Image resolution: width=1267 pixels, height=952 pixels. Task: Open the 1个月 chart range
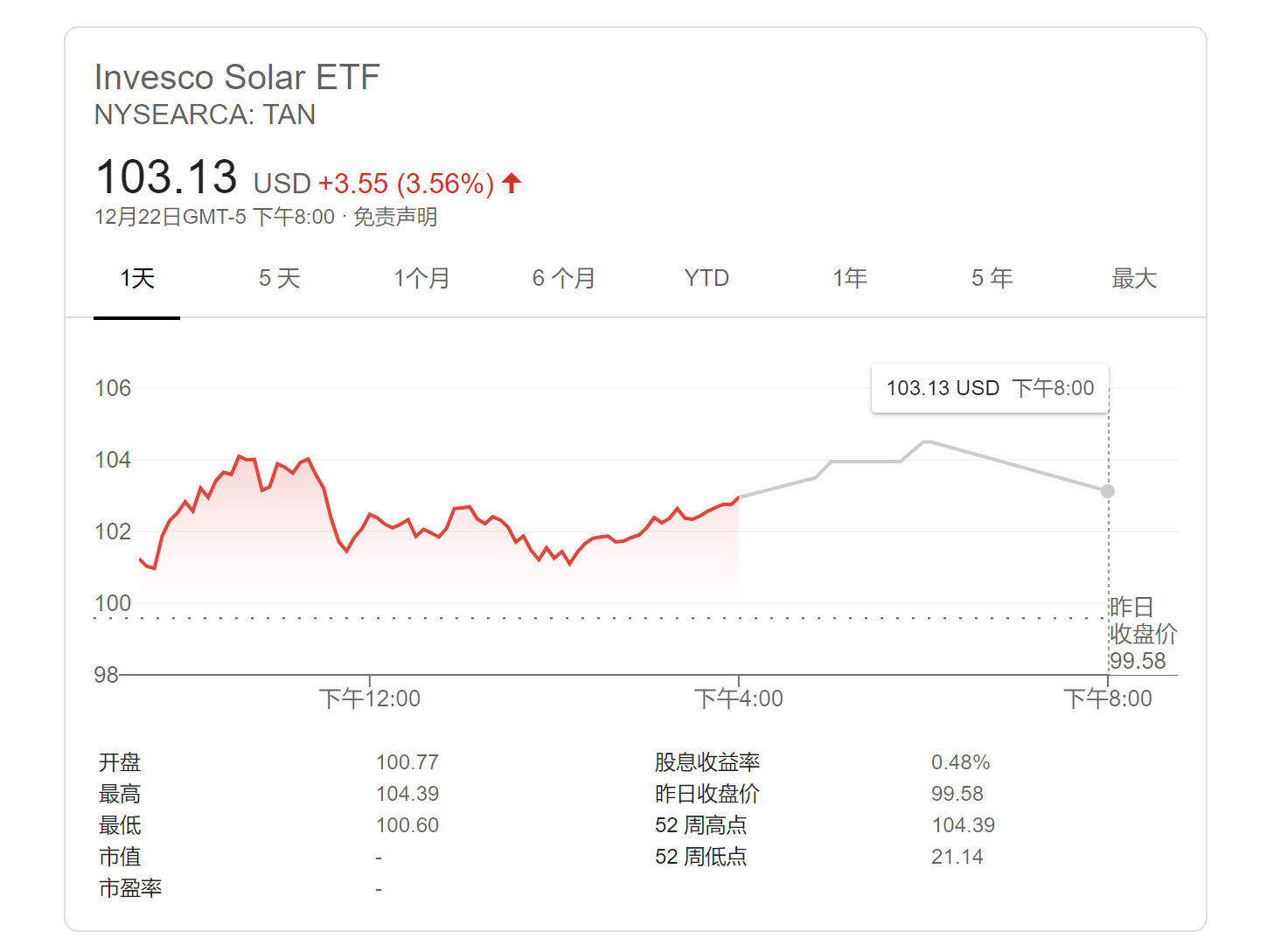pos(421,279)
